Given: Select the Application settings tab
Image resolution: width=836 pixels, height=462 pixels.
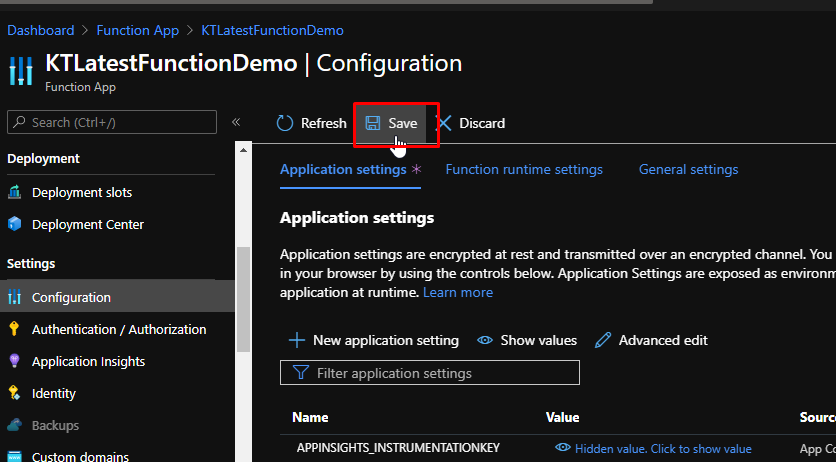Looking at the screenshot, I should [x=350, y=169].
